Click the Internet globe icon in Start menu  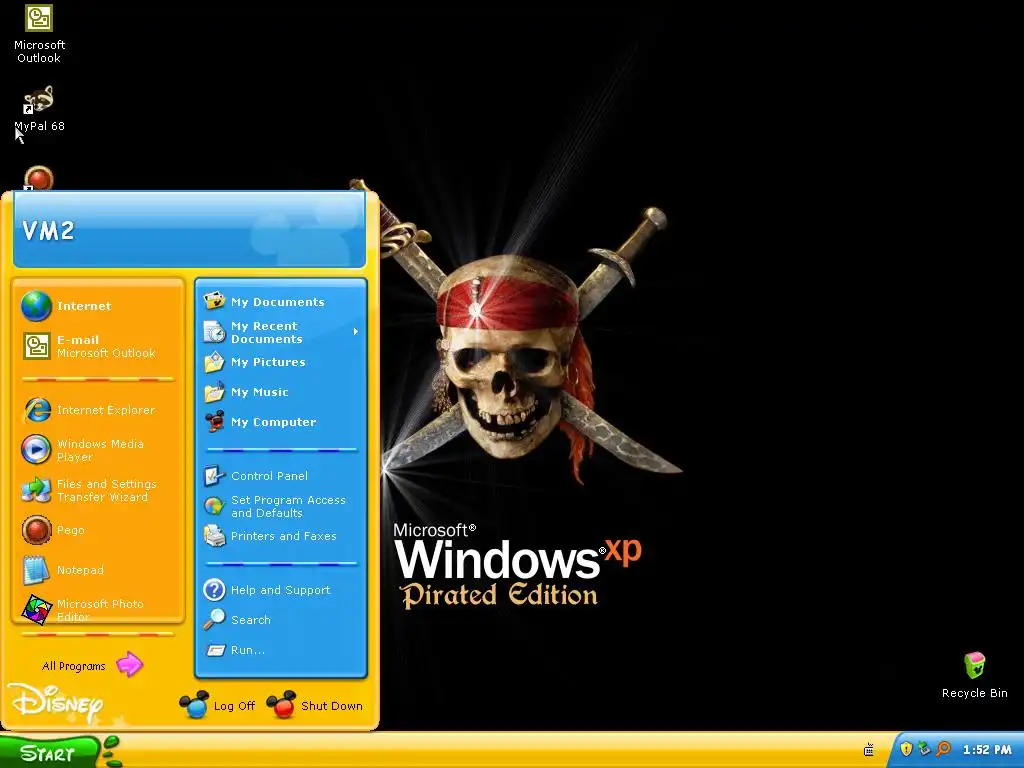click(36, 306)
